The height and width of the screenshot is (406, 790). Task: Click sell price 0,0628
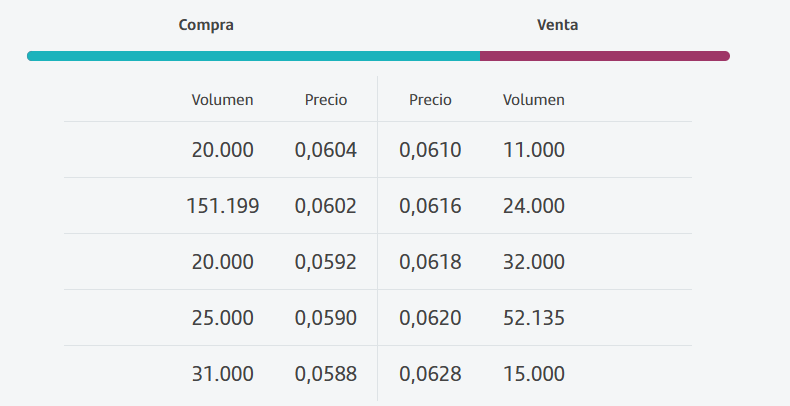[x=430, y=374]
